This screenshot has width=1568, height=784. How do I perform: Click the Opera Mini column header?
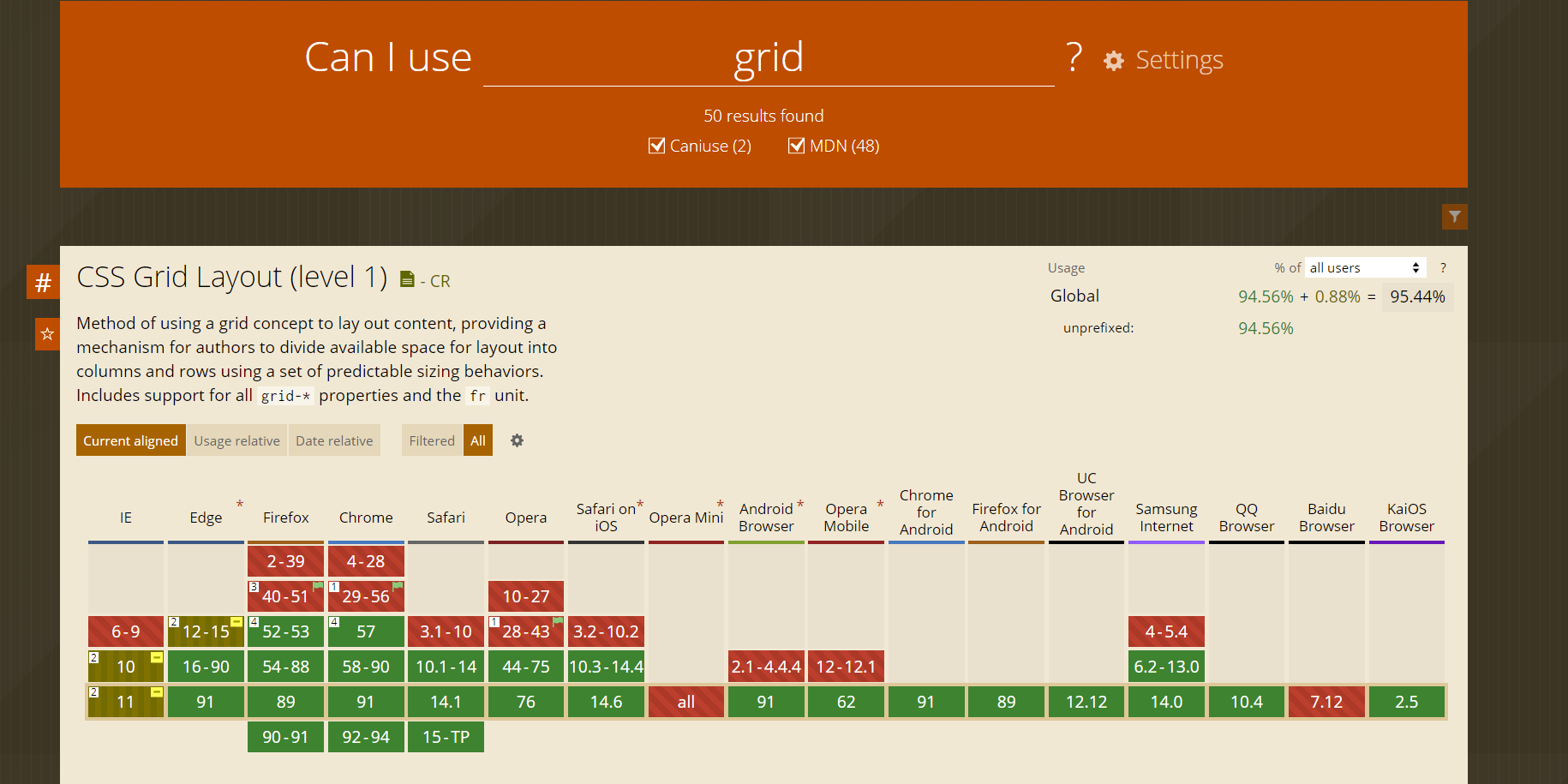pos(685,518)
